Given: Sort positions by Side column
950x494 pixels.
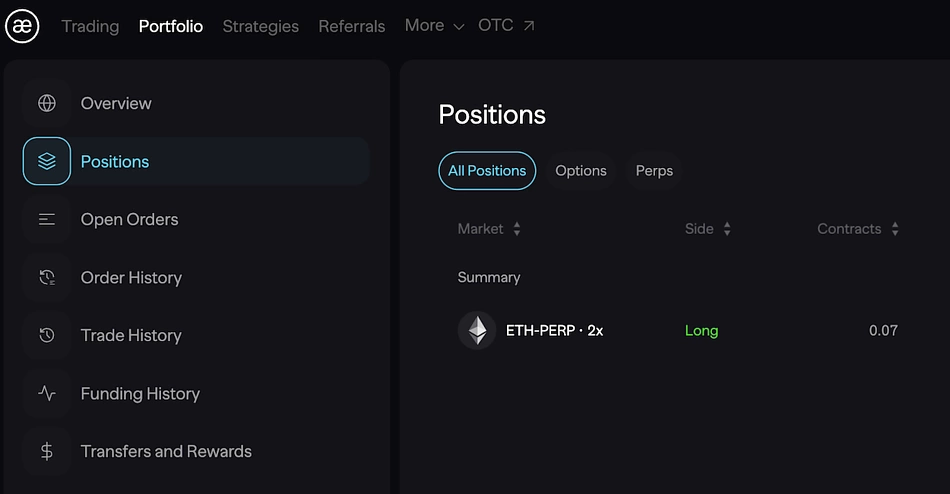Looking at the screenshot, I should point(708,229).
